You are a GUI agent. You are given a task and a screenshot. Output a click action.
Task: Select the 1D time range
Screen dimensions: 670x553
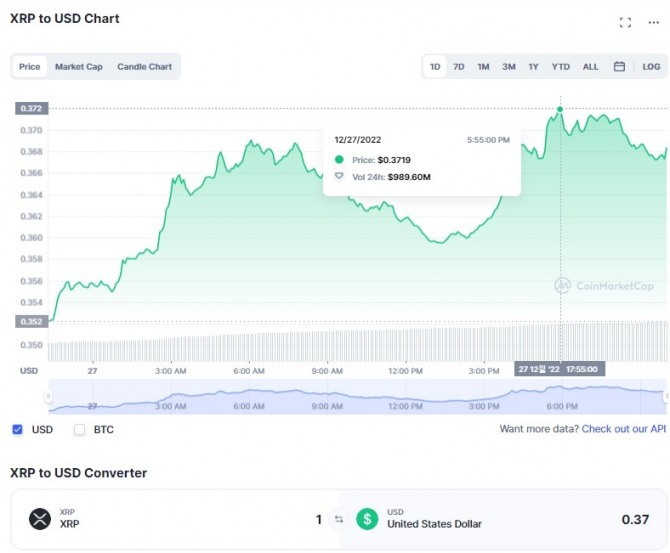[x=435, y=67]
